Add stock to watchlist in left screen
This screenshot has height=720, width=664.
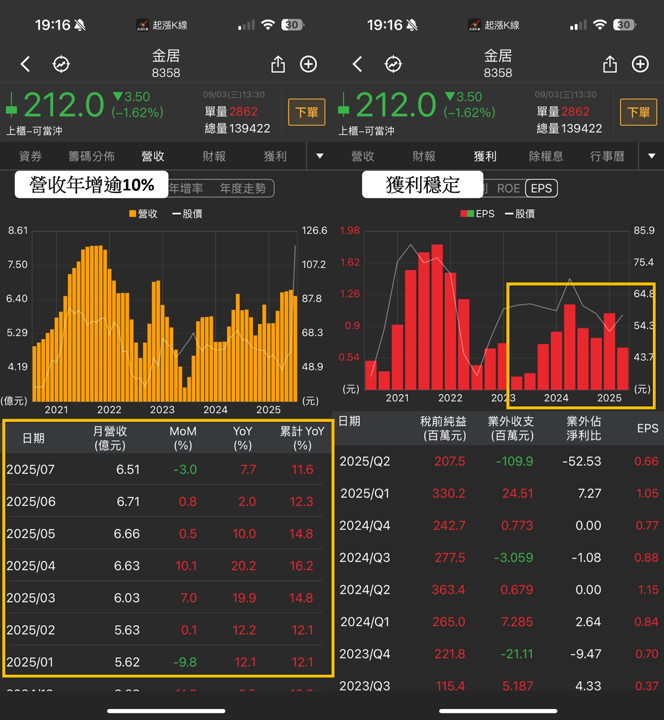(309, 64)
